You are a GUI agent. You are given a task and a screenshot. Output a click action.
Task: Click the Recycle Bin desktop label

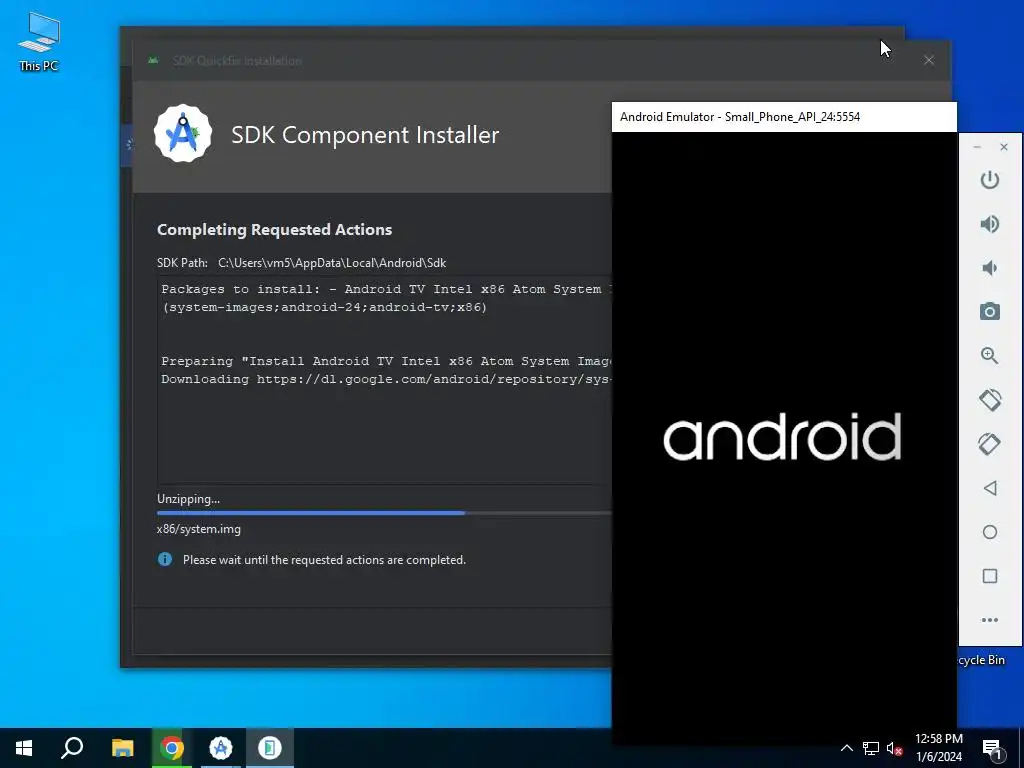pos(982,660)
